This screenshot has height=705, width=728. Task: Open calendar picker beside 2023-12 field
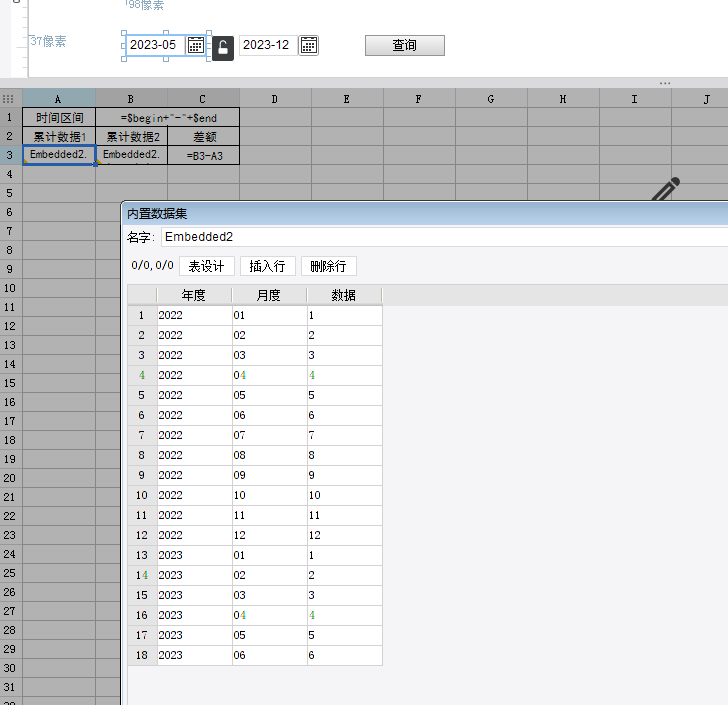[309, 46]
